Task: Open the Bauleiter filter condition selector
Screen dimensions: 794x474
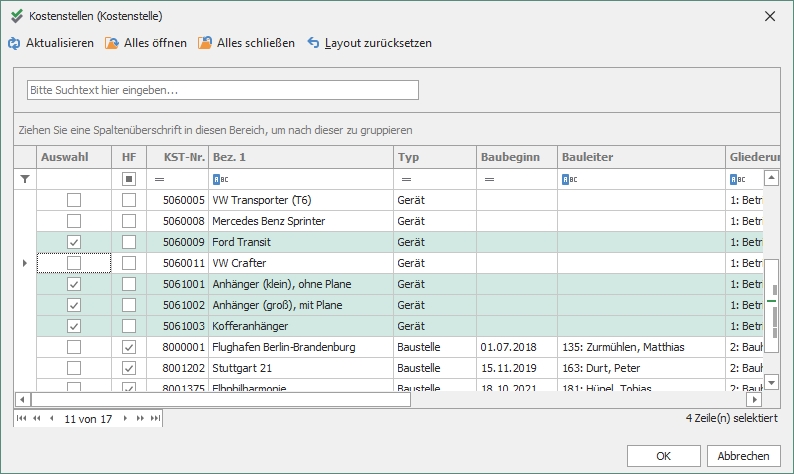Action: coord(569,179)
